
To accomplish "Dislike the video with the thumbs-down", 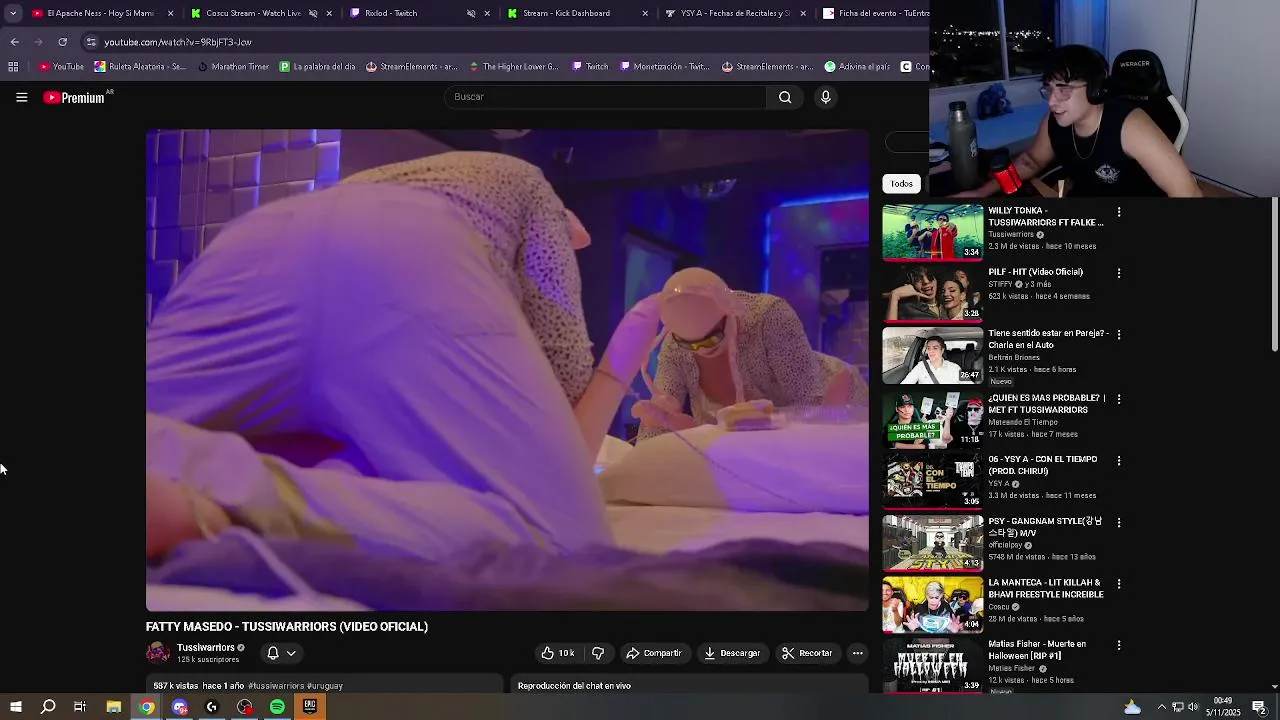I will (598, 653).
